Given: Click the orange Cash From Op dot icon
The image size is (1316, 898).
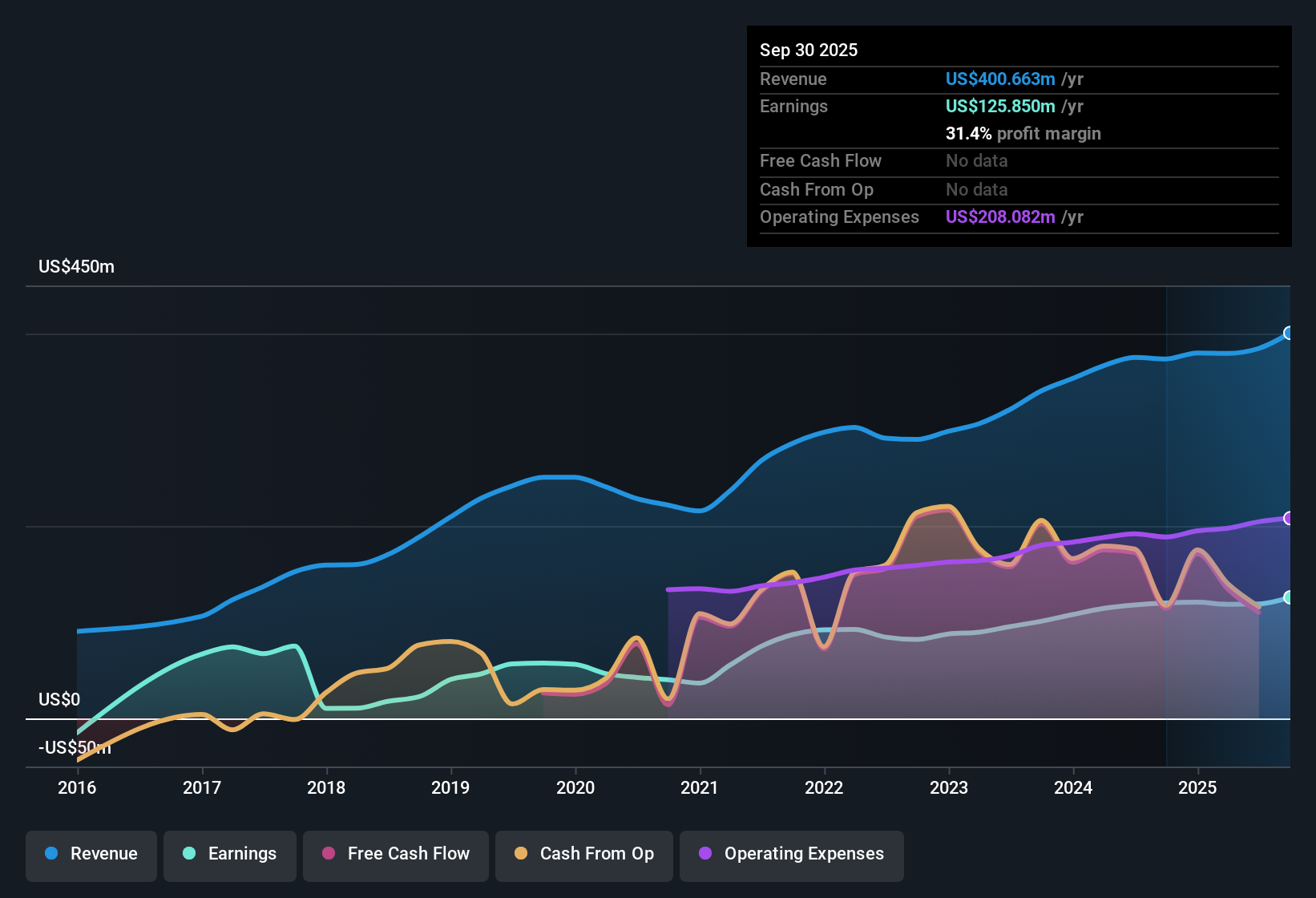Looking at the screenshot, I should click(519, 854).
